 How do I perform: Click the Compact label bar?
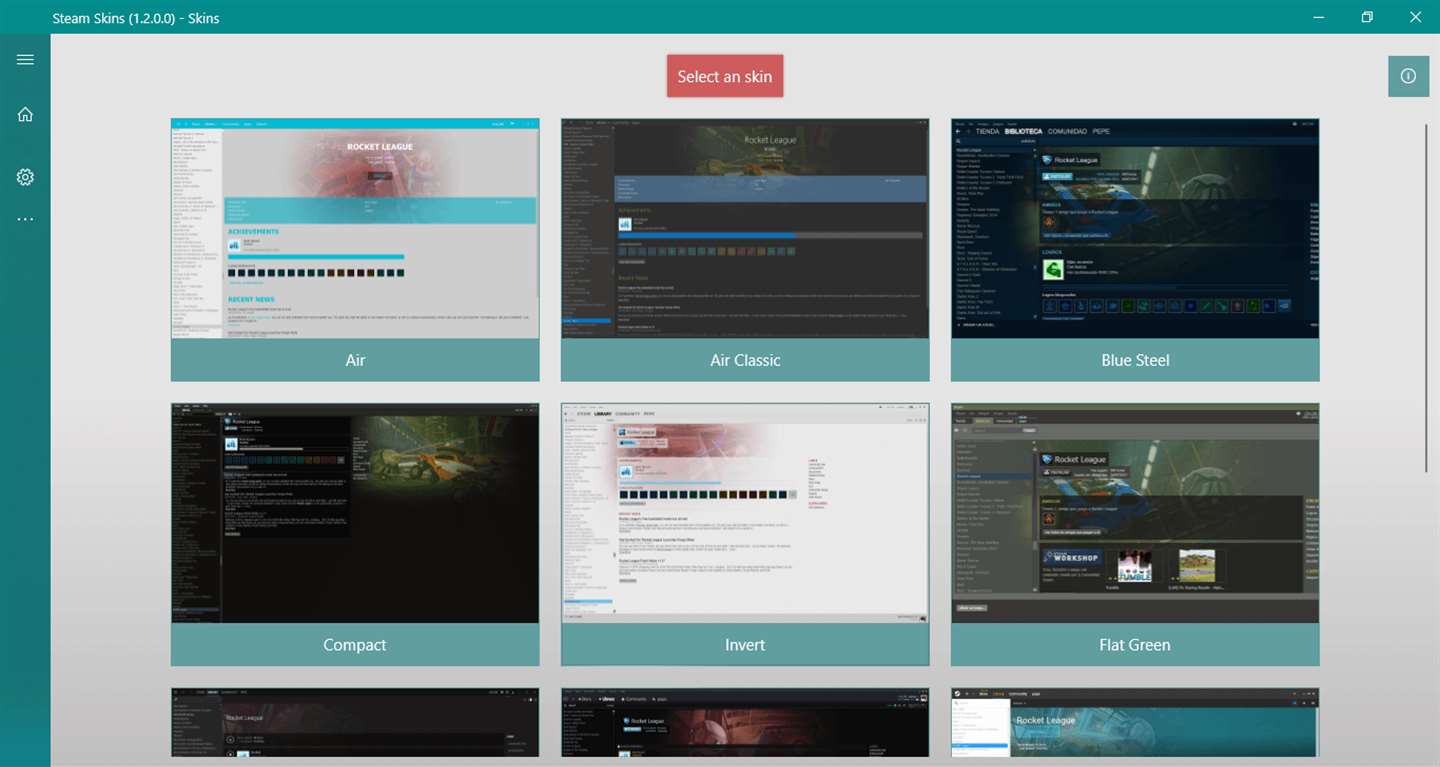pos(355,645)
